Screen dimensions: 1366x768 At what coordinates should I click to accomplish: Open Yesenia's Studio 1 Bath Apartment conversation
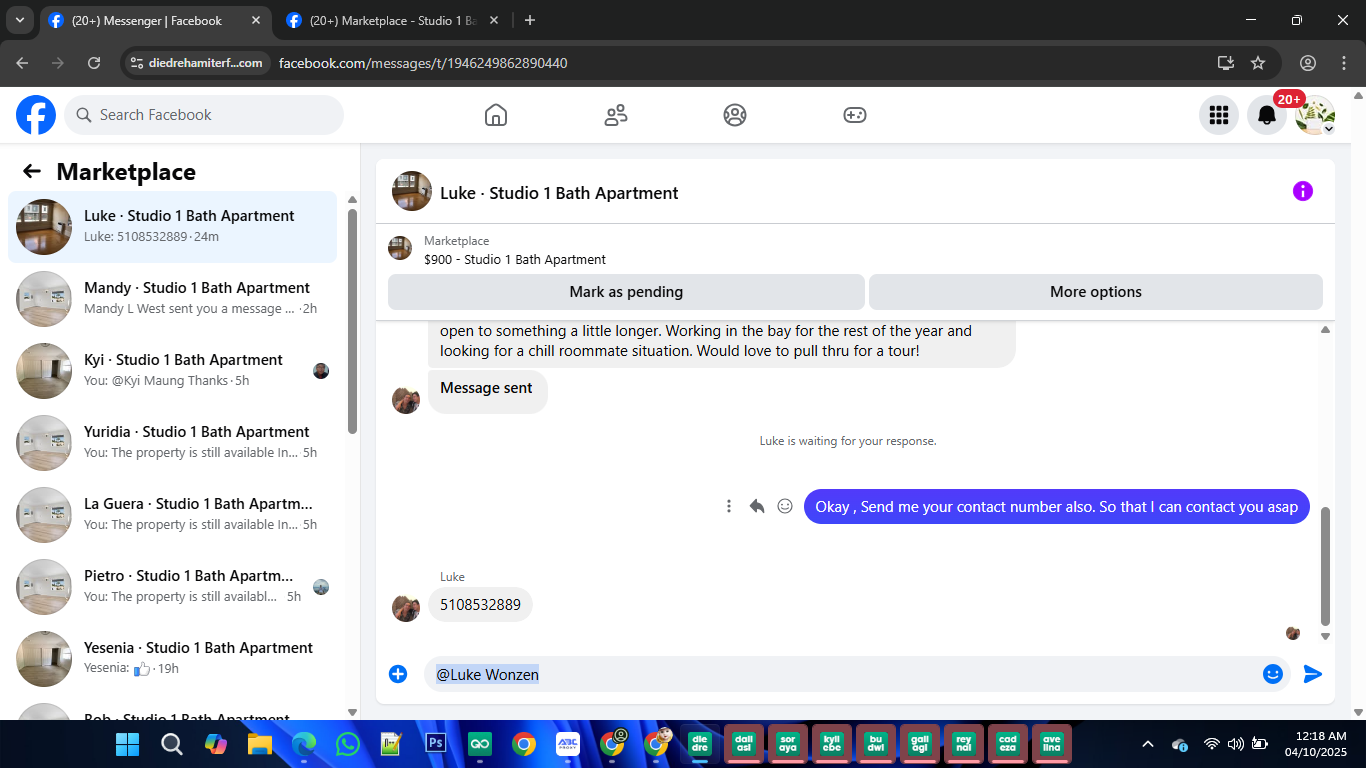[x=173, y=659]
